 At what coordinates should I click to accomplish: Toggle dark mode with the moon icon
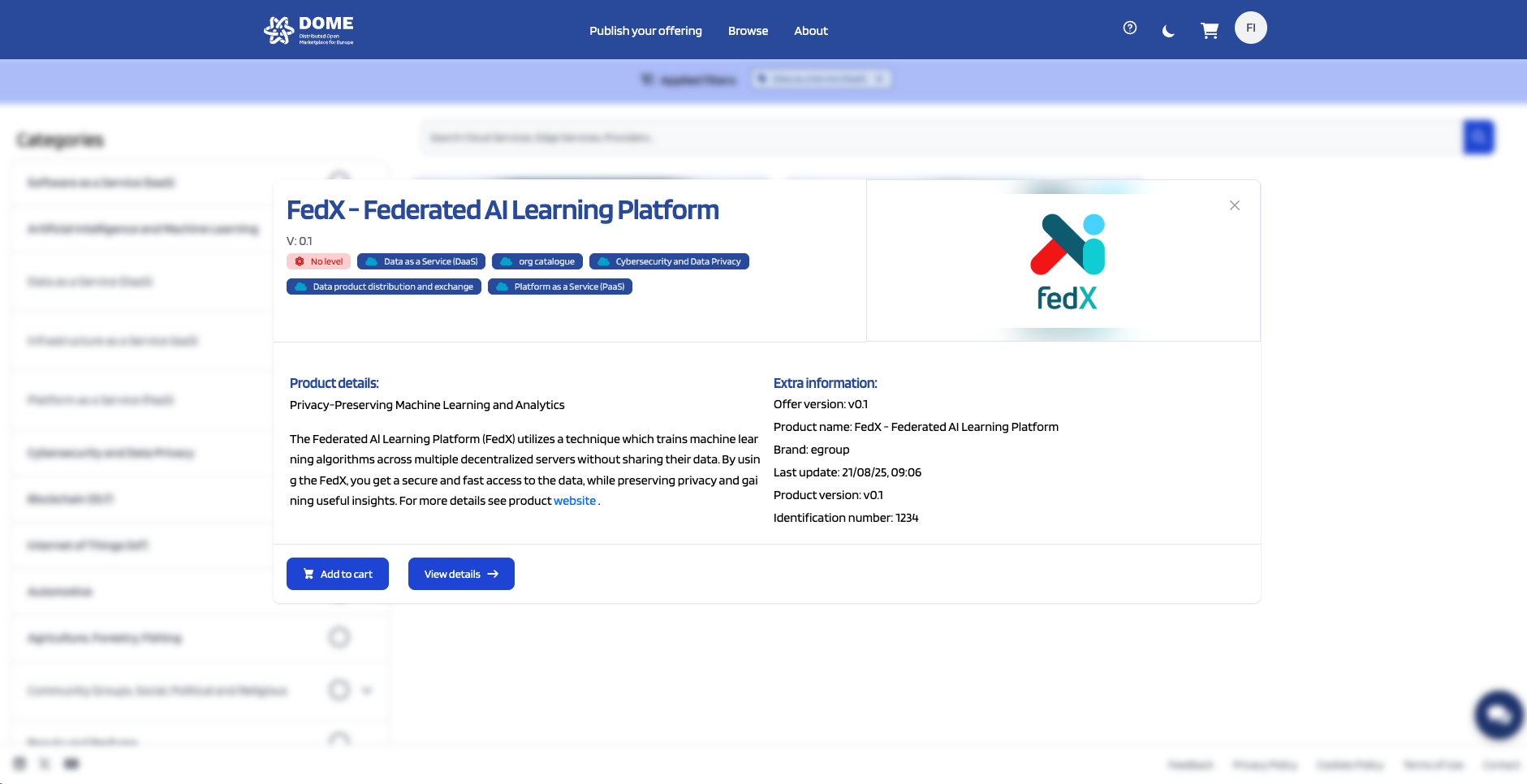click(x=1168, y=32)
